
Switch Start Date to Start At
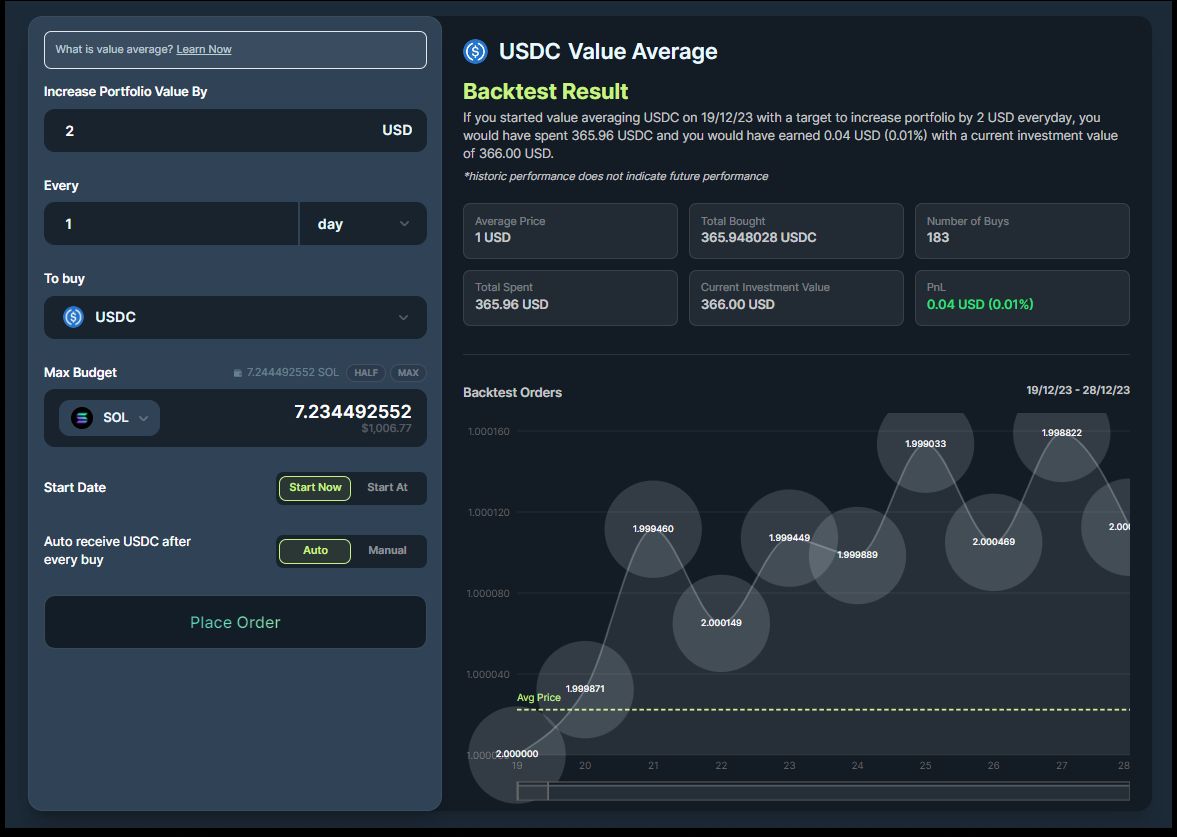[387, 488]
